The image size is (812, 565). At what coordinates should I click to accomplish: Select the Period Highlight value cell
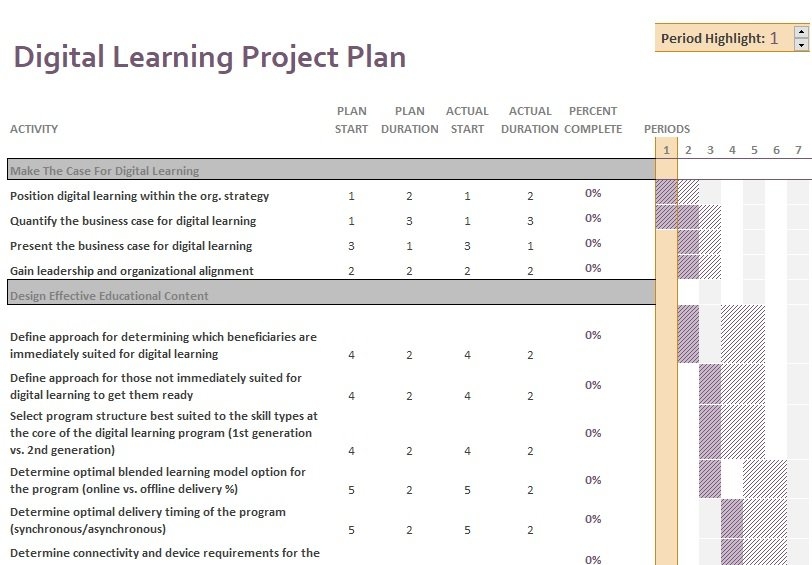coord(773,38)
